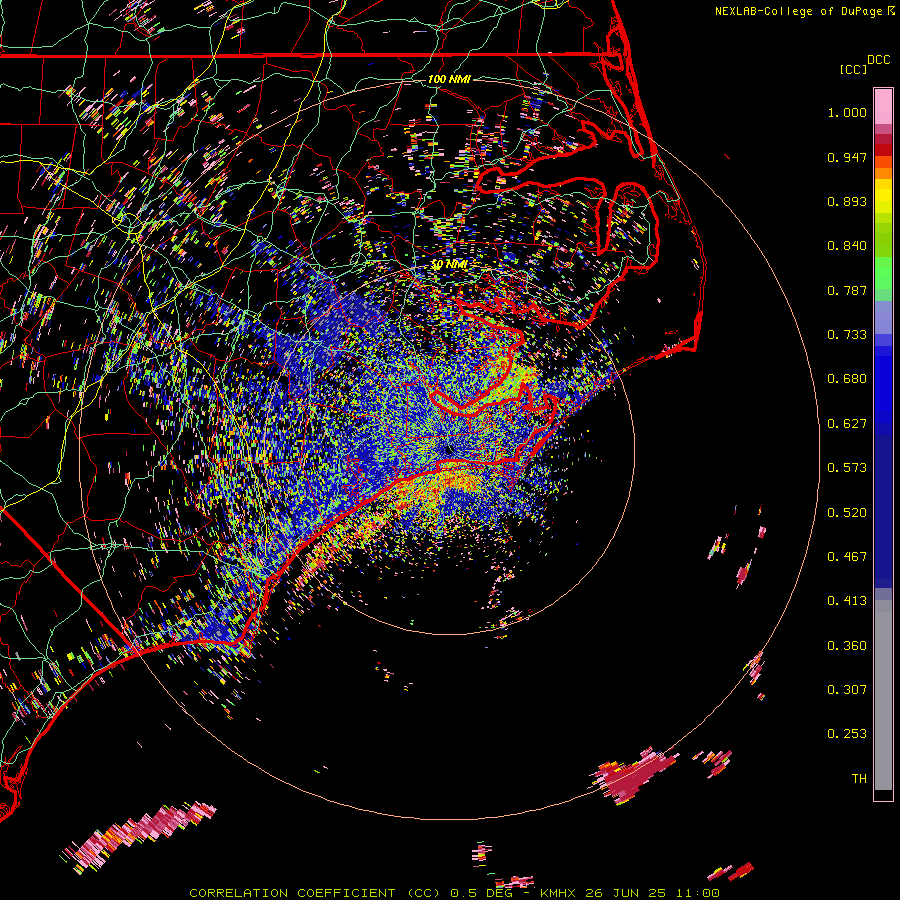This screenshot has height=900, width=900.
Task: Select the 0.360 scale value
Action: [x=847, y=646]
